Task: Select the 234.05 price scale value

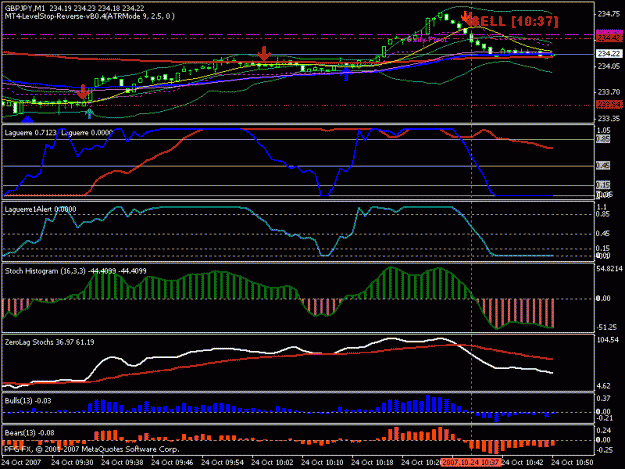Action: tap(609, 67)
